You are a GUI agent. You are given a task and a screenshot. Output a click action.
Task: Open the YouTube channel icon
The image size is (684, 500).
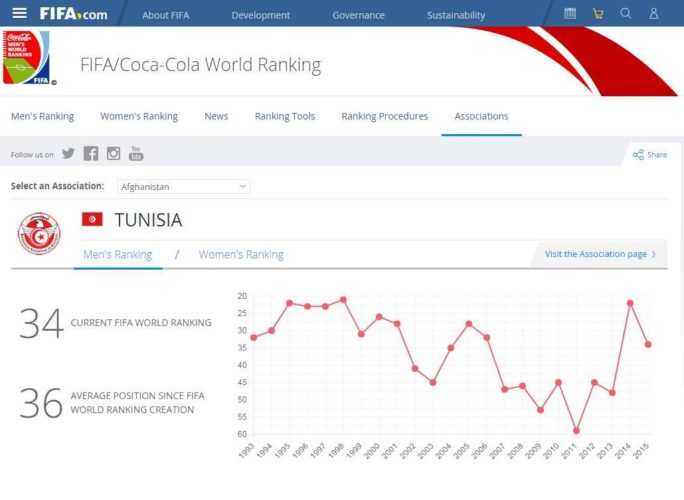coord(136,154)
